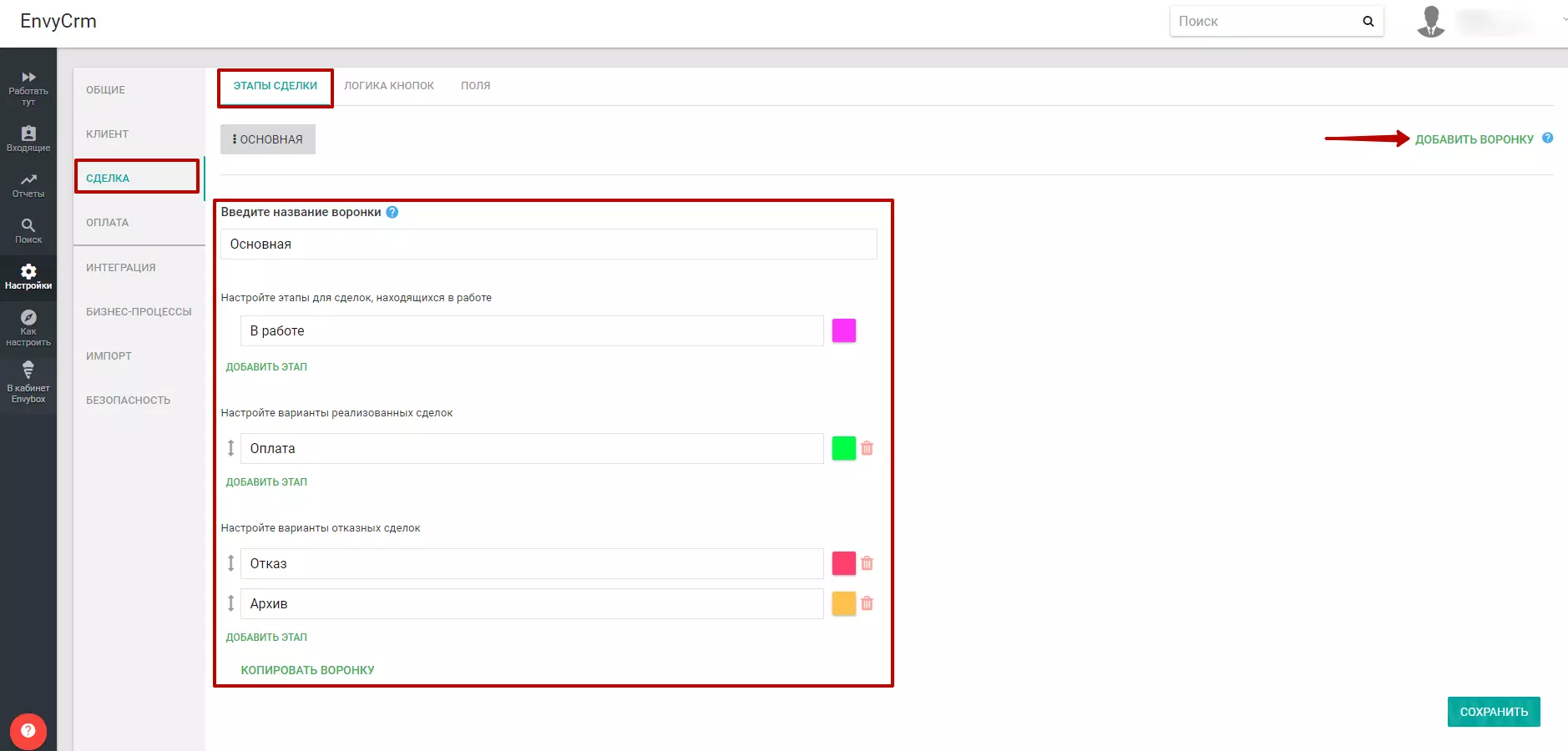Show help tooltip for funnel name
This screenshot has height=751, width=1568.
coord(392,212)
